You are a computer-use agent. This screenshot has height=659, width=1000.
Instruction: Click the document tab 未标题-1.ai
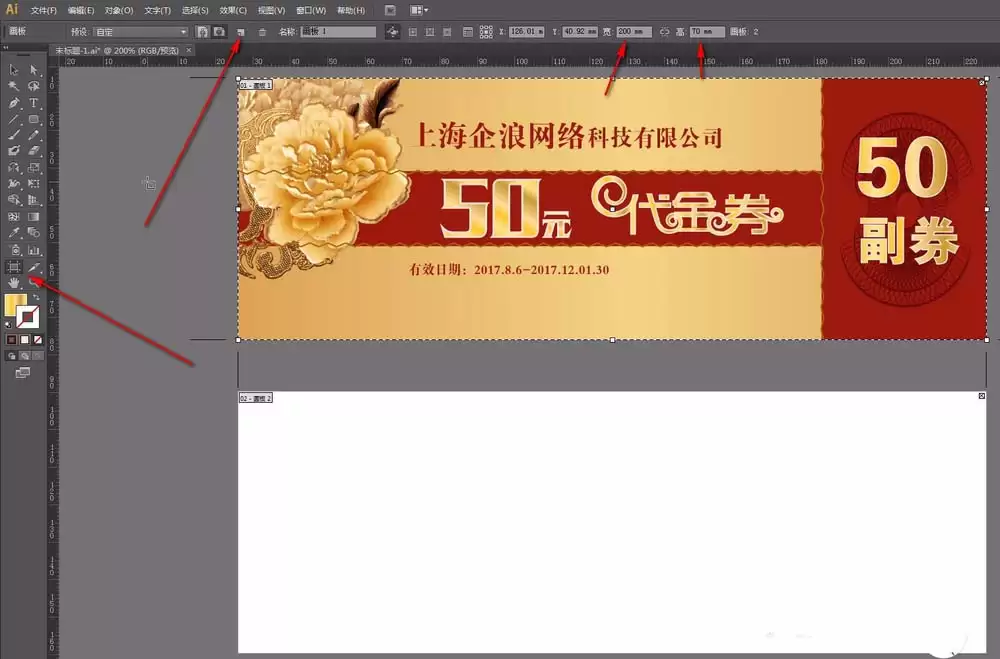[x=117, y=50]
